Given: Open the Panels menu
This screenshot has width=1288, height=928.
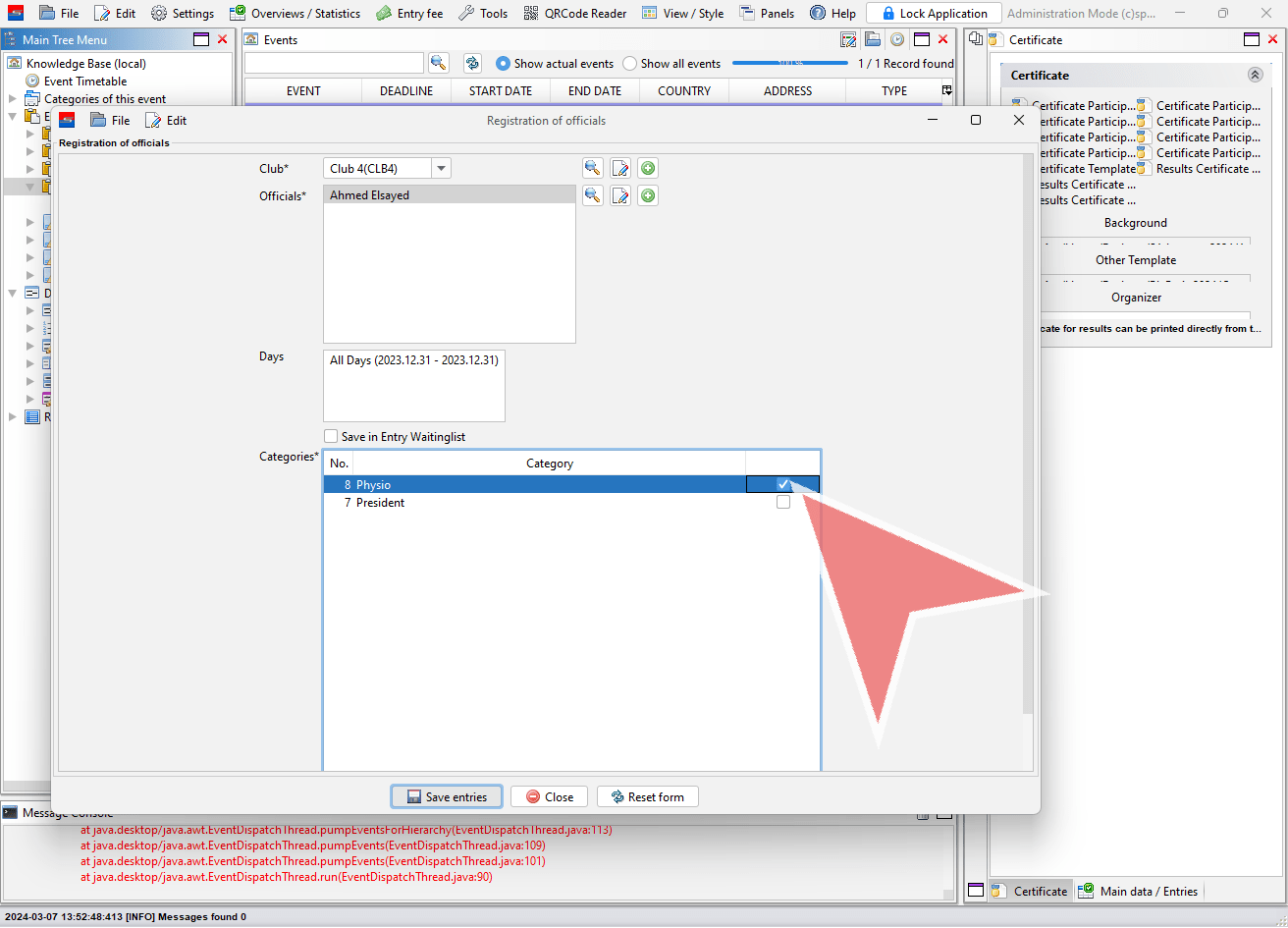Looking at the screenshot, I should coord(767,13).
